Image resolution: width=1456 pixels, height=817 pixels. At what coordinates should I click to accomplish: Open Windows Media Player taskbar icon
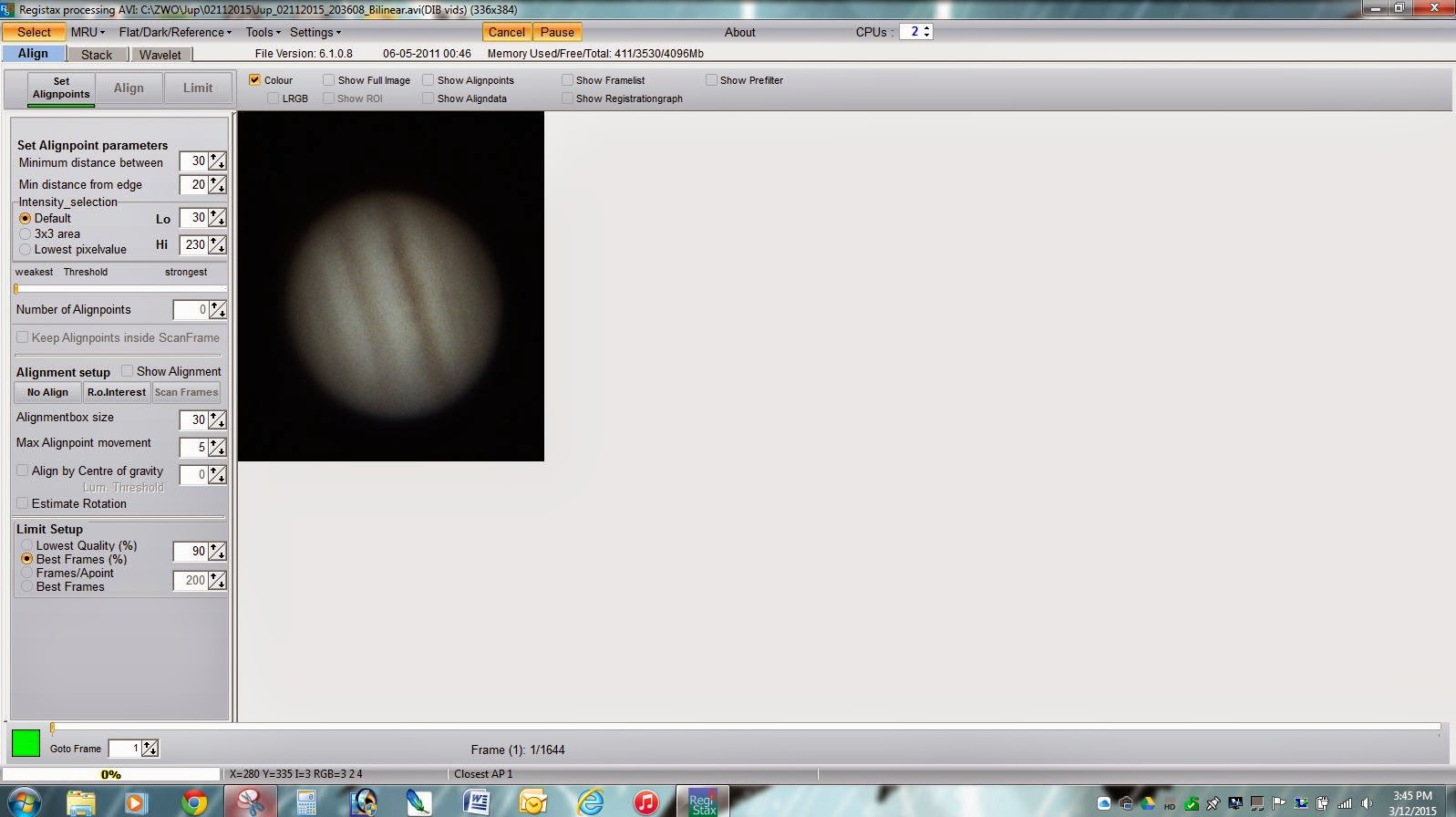[136, 802]
